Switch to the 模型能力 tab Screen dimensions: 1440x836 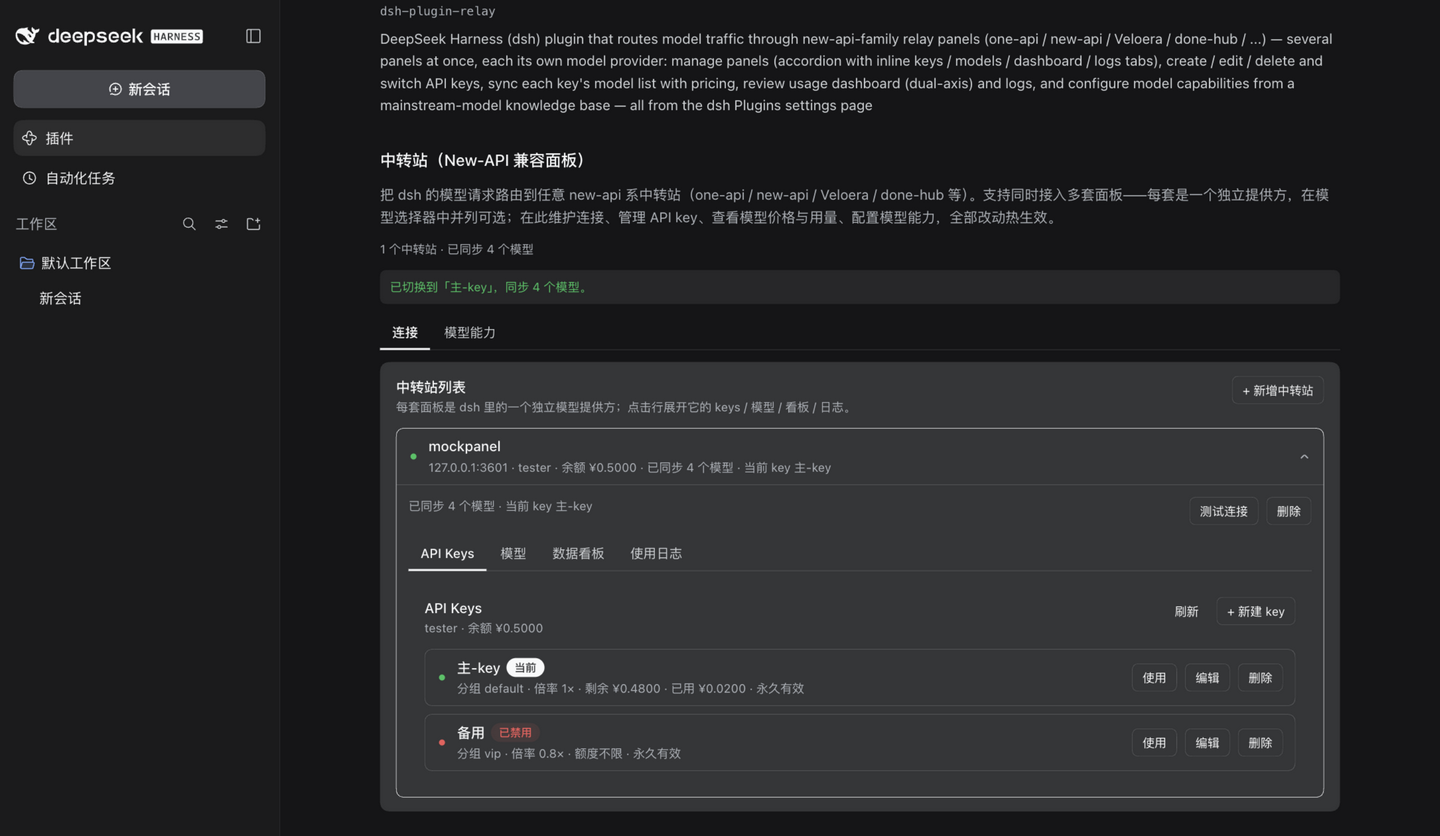(470, 332)
